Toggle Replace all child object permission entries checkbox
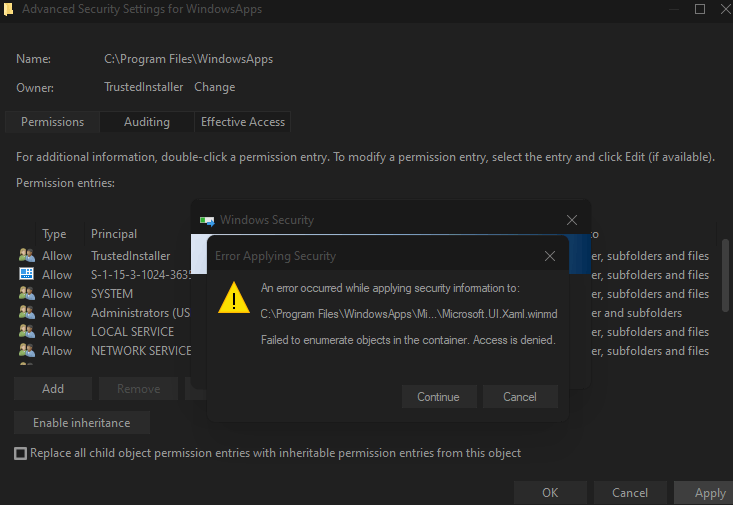This screenshot has height=505, width=733. pyautogui.click(x=21, y=454)
